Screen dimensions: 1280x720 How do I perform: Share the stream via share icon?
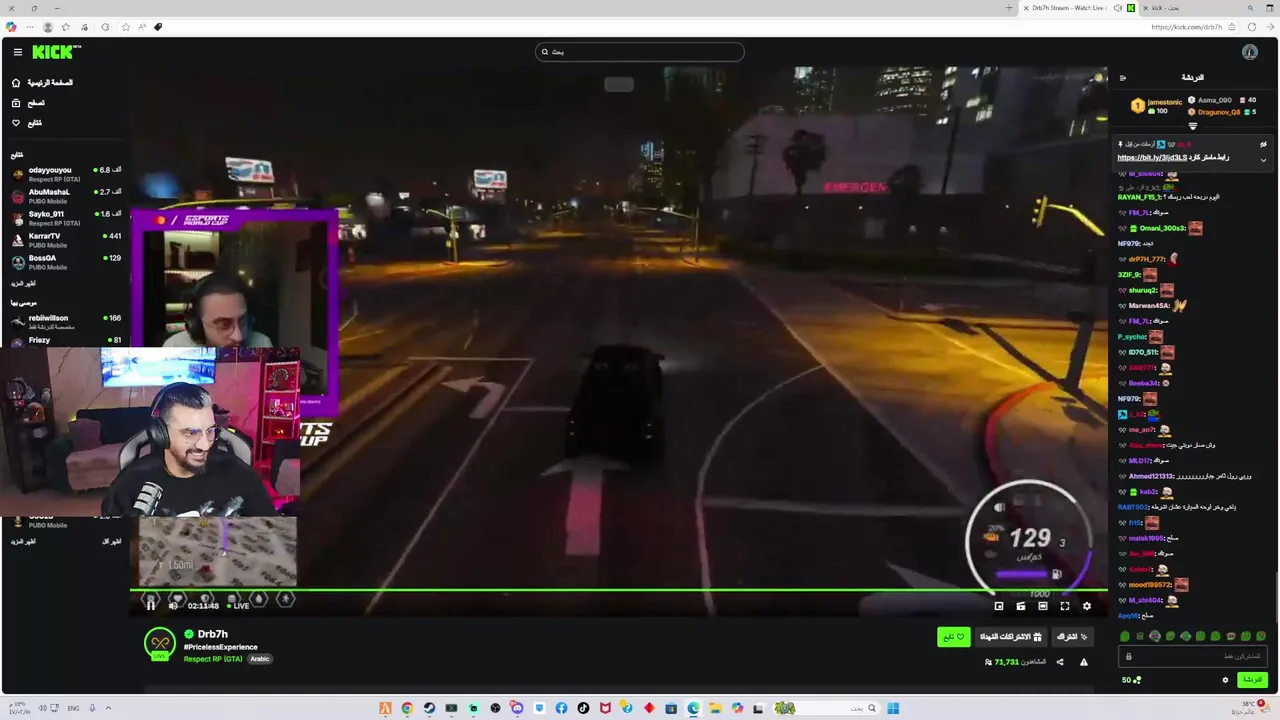tap(1060, 662)
